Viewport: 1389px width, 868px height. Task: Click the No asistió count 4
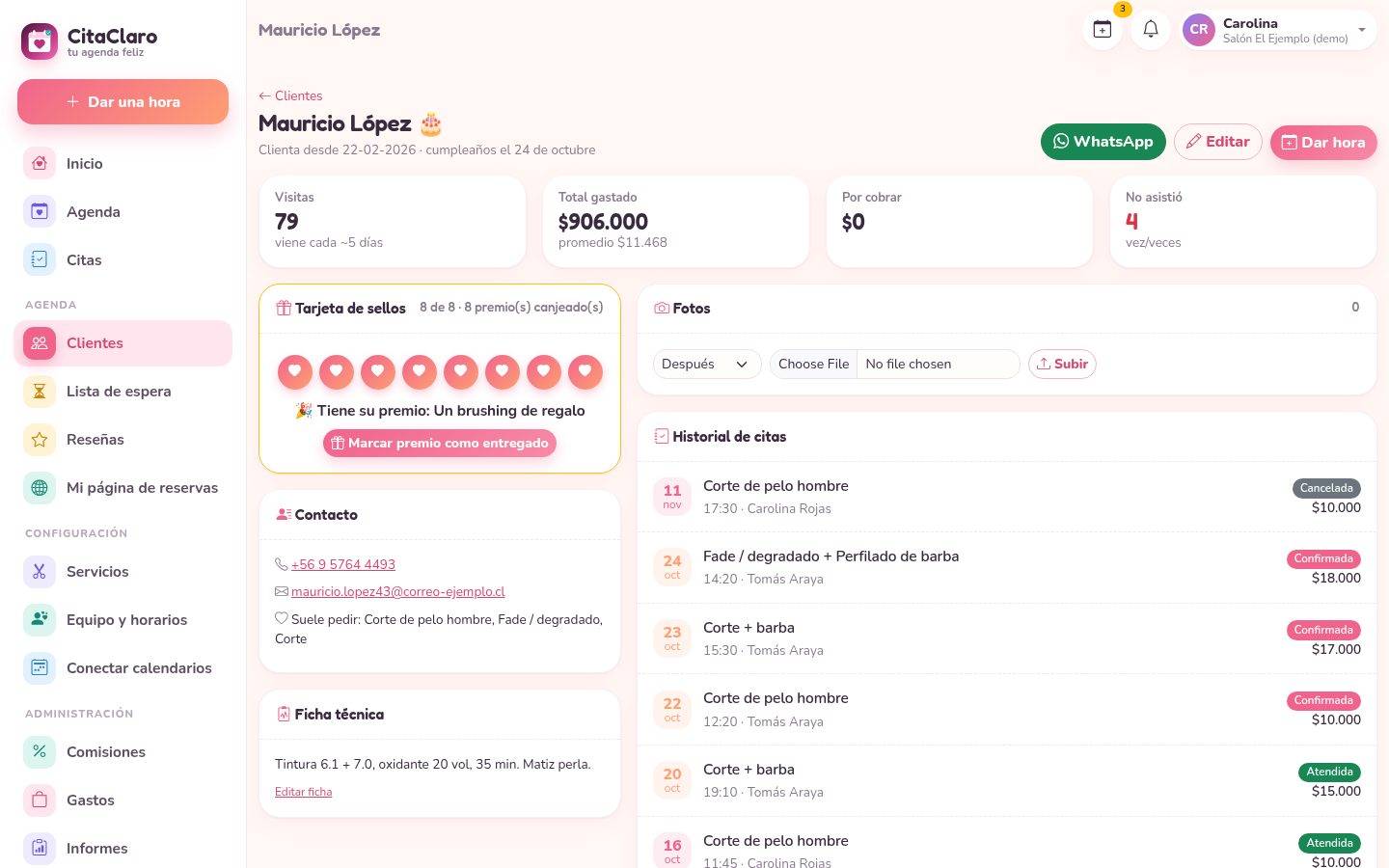(1131, 222)
